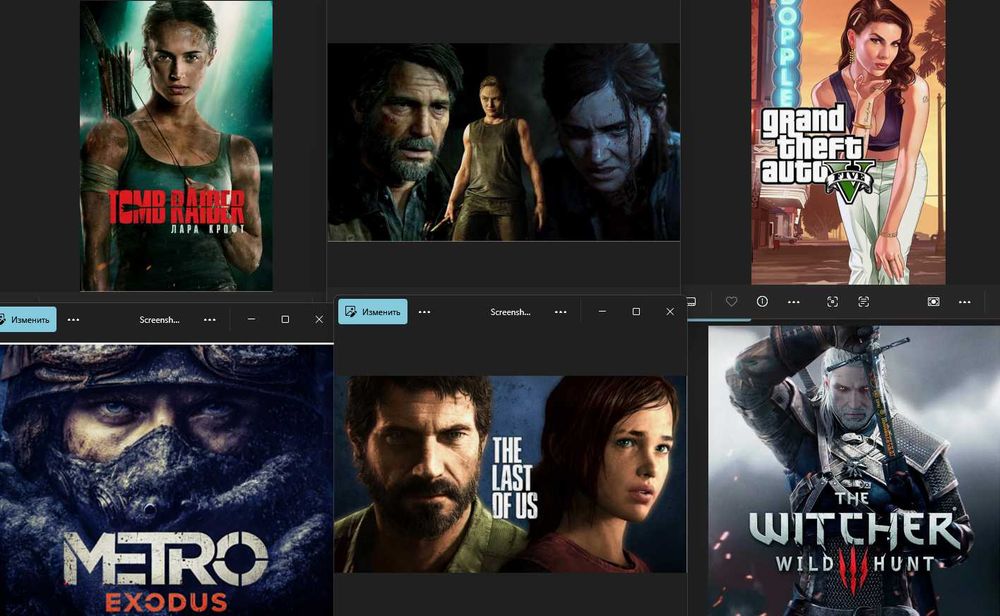Maximize the Metro Exodus window
This screenshot has width=1000, height=616.
click(285, 319)
